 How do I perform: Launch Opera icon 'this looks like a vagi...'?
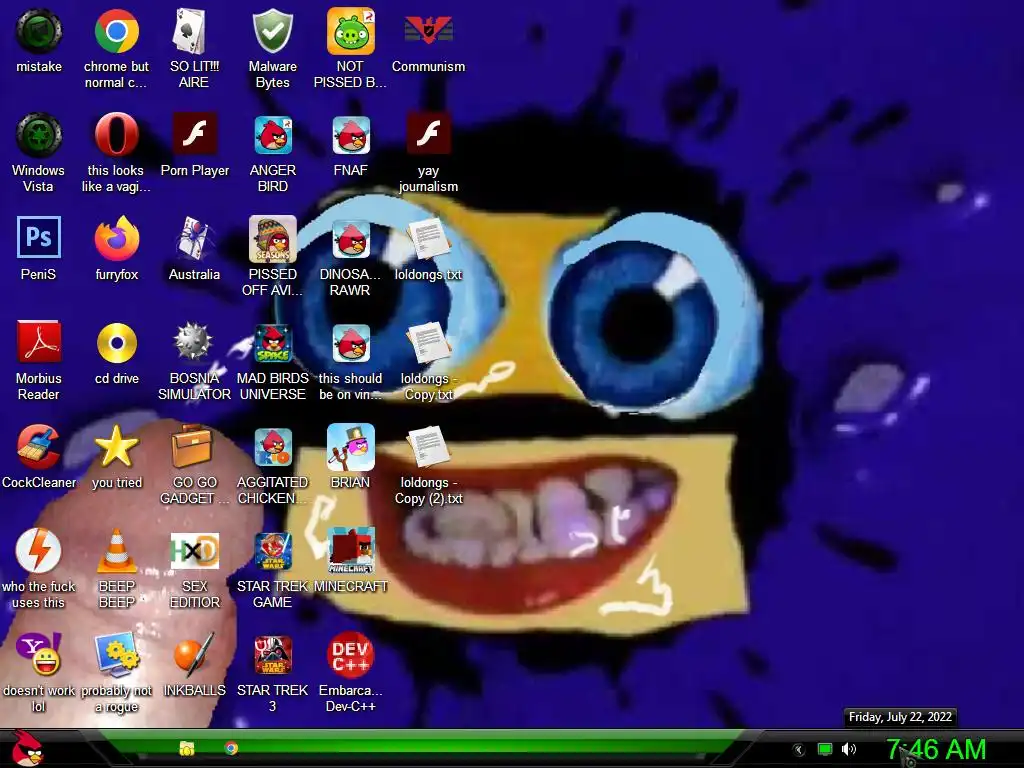[x=116, y=135]
